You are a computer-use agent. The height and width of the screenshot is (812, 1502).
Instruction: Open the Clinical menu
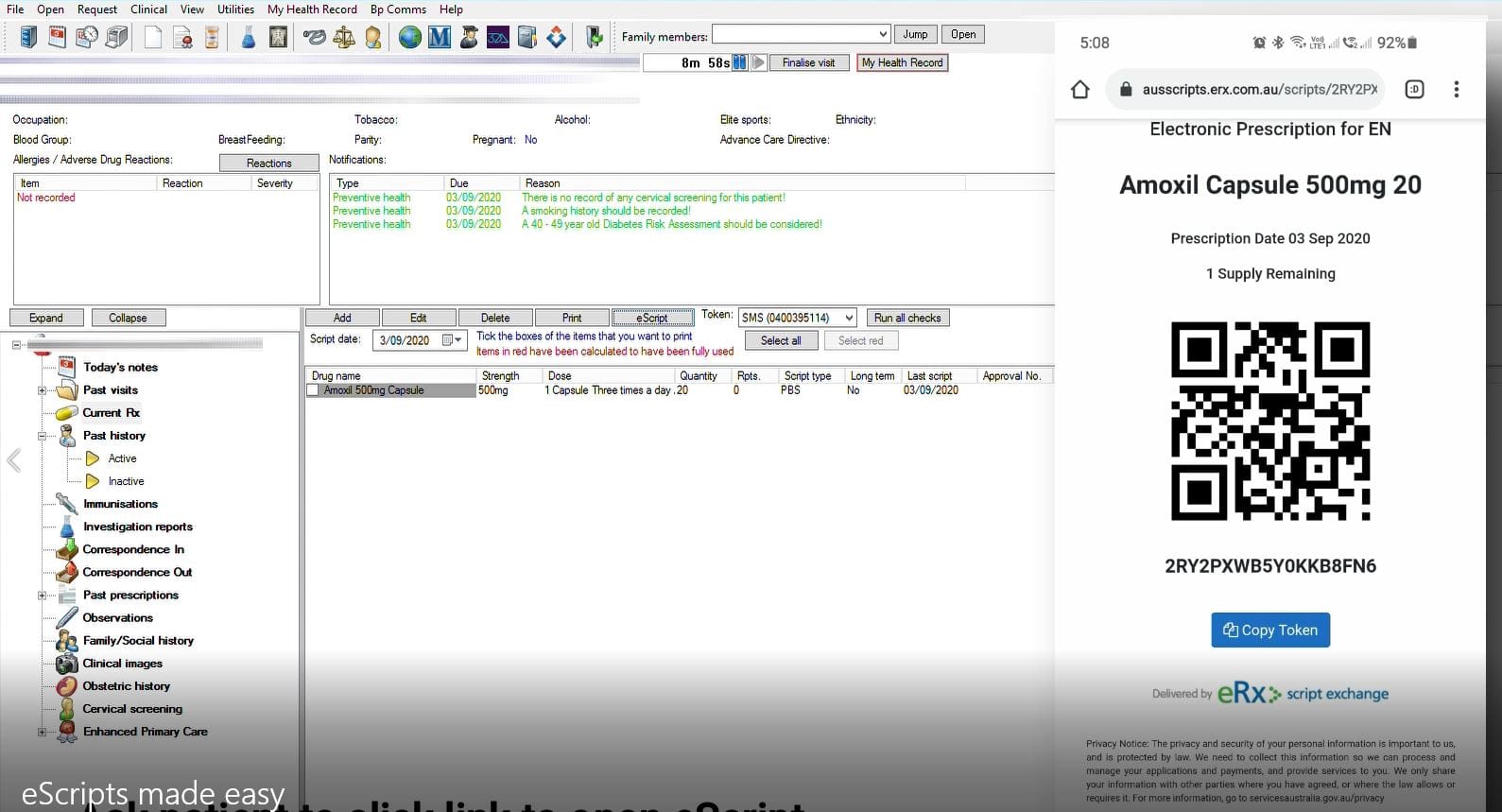pos(148,9)
